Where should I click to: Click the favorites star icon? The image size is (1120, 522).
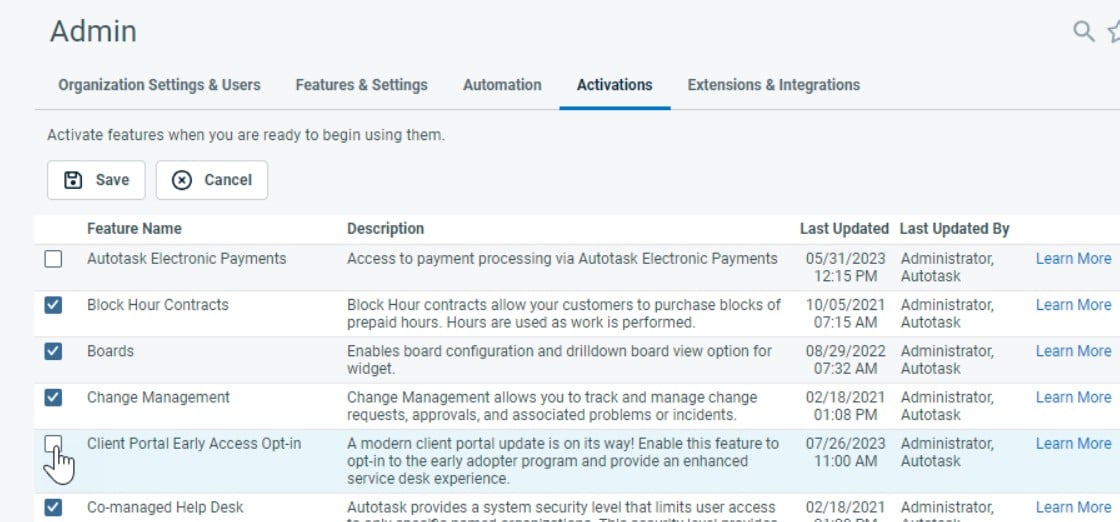click(1114, 32)
